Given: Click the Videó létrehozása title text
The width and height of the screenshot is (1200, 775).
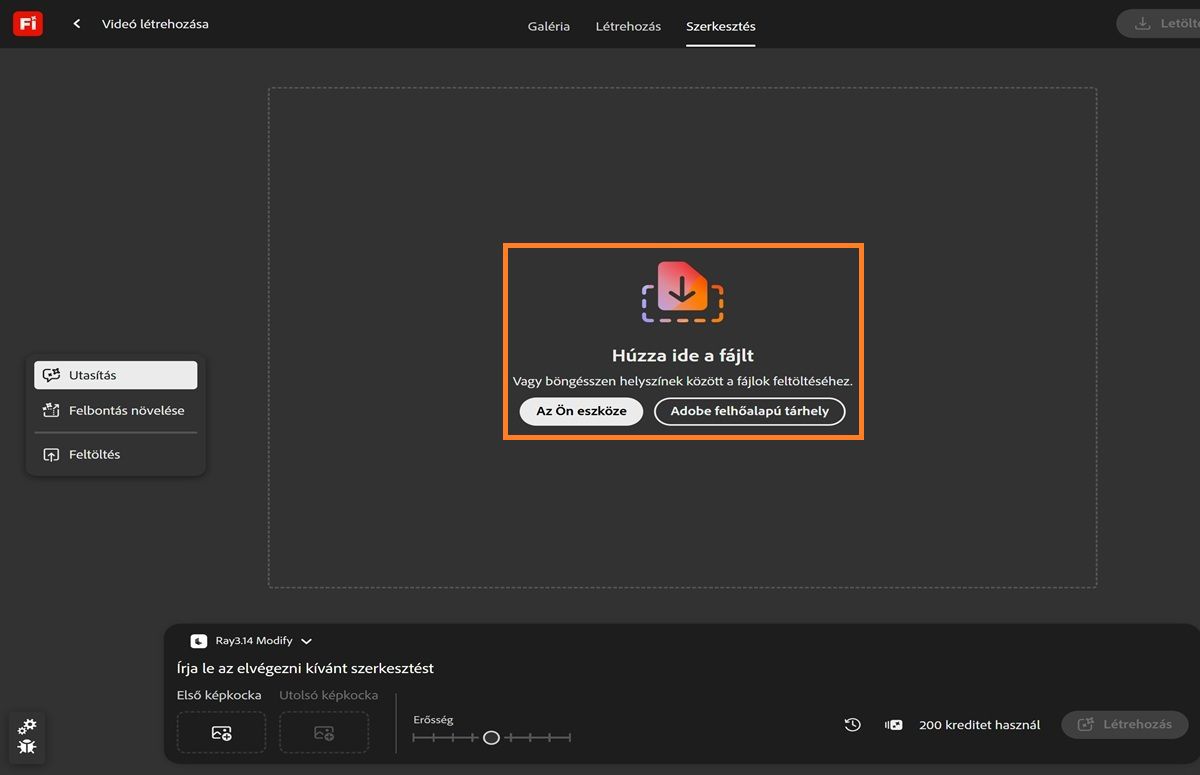Looking at the screenshot, I should pos(155,24).
